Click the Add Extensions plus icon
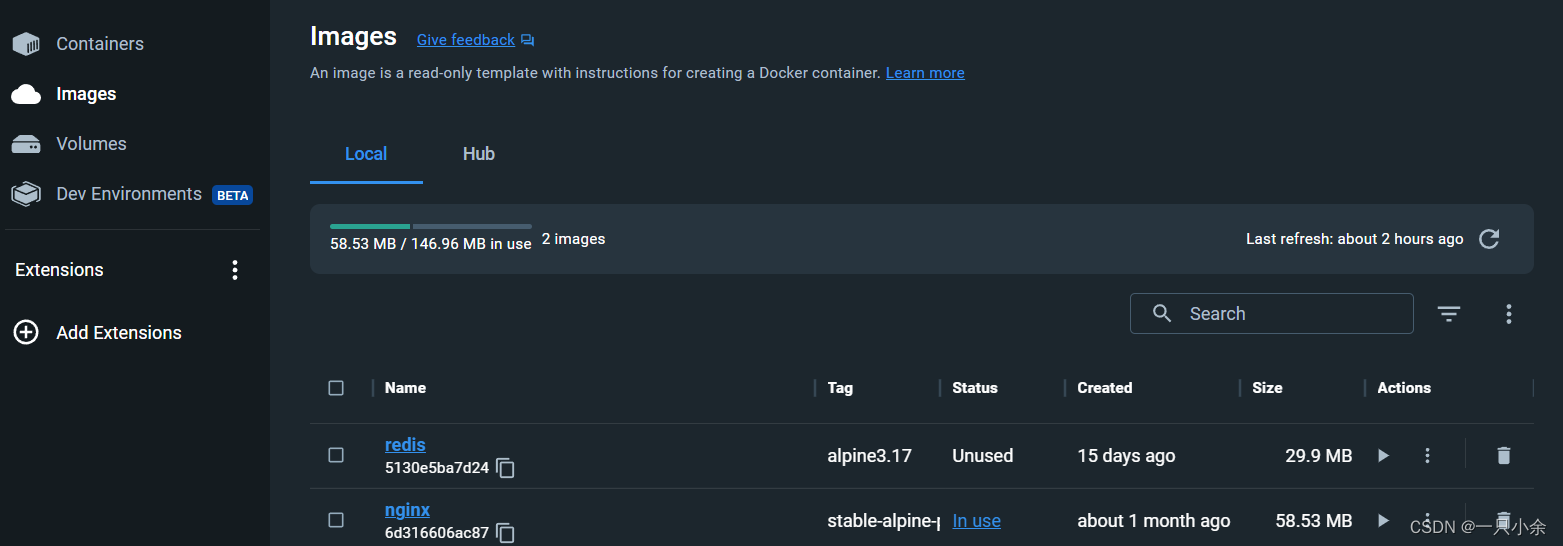The image size is (1563, 546). (x=26, y=333)
